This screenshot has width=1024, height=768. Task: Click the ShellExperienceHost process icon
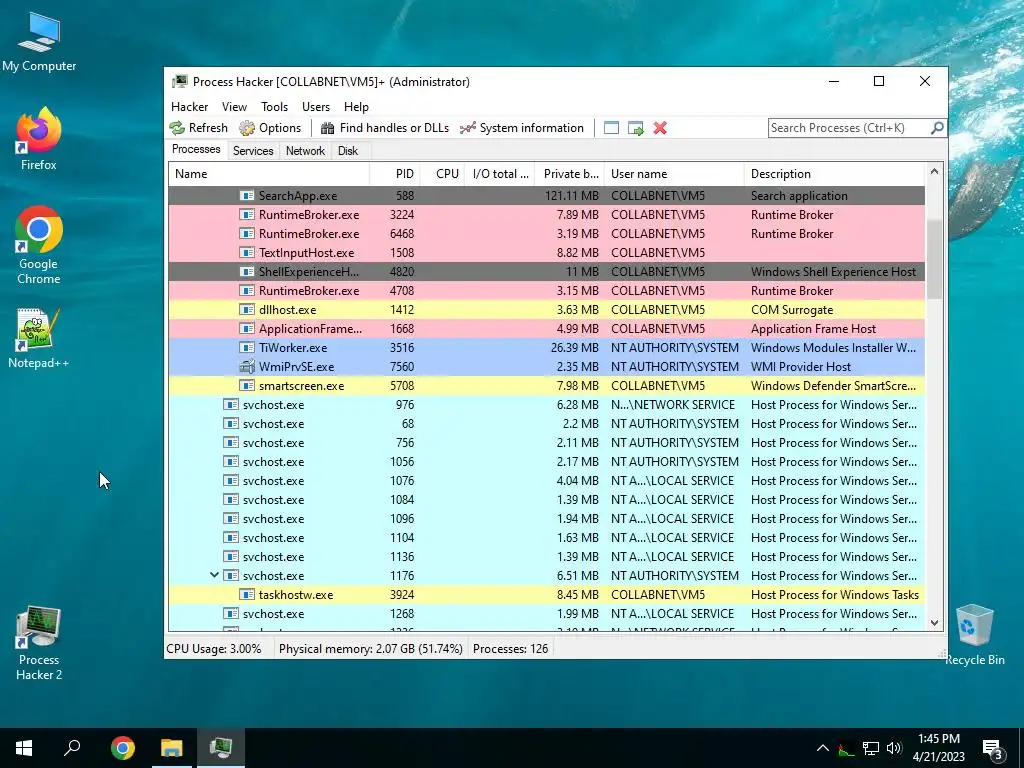coord(247,271)
